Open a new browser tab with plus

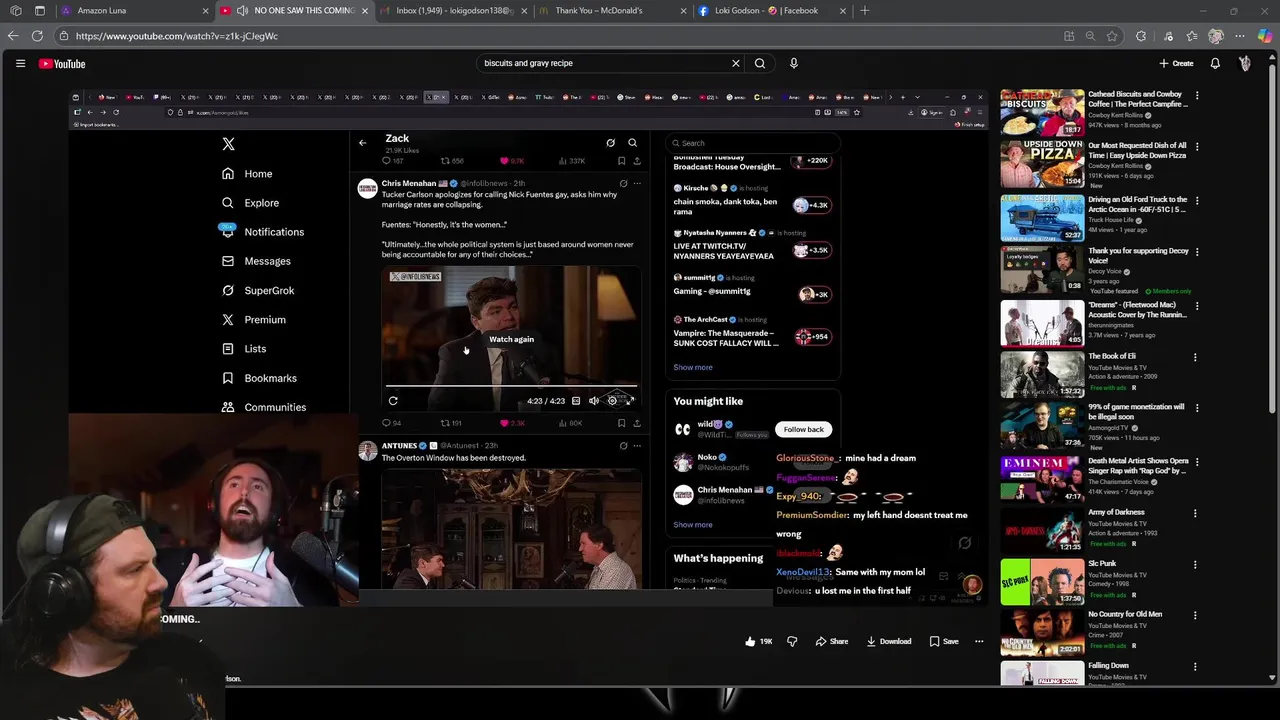tap(864, 11)
